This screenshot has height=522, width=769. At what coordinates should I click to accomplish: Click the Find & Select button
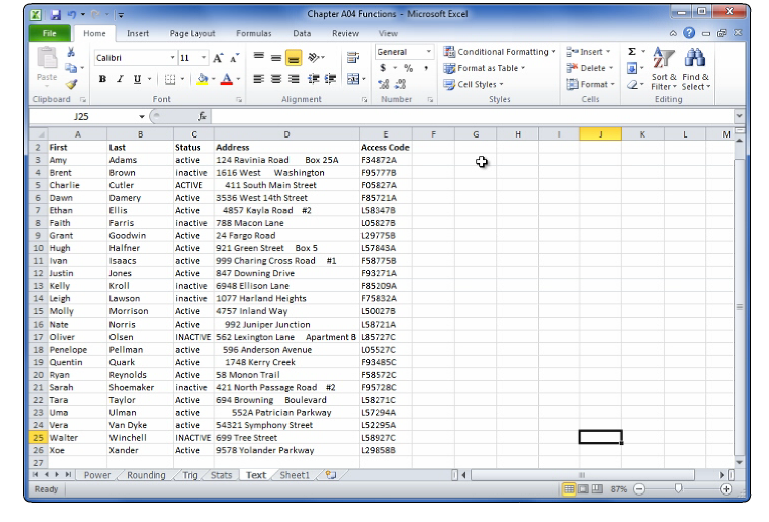point(695,68)
